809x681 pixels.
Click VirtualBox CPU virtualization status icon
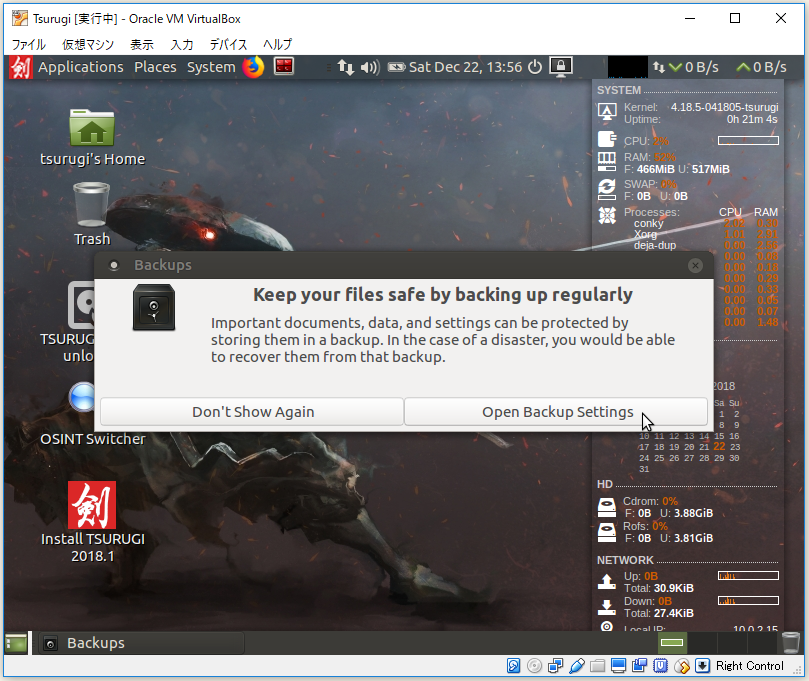pyautogui.click(x=660, y=666)
